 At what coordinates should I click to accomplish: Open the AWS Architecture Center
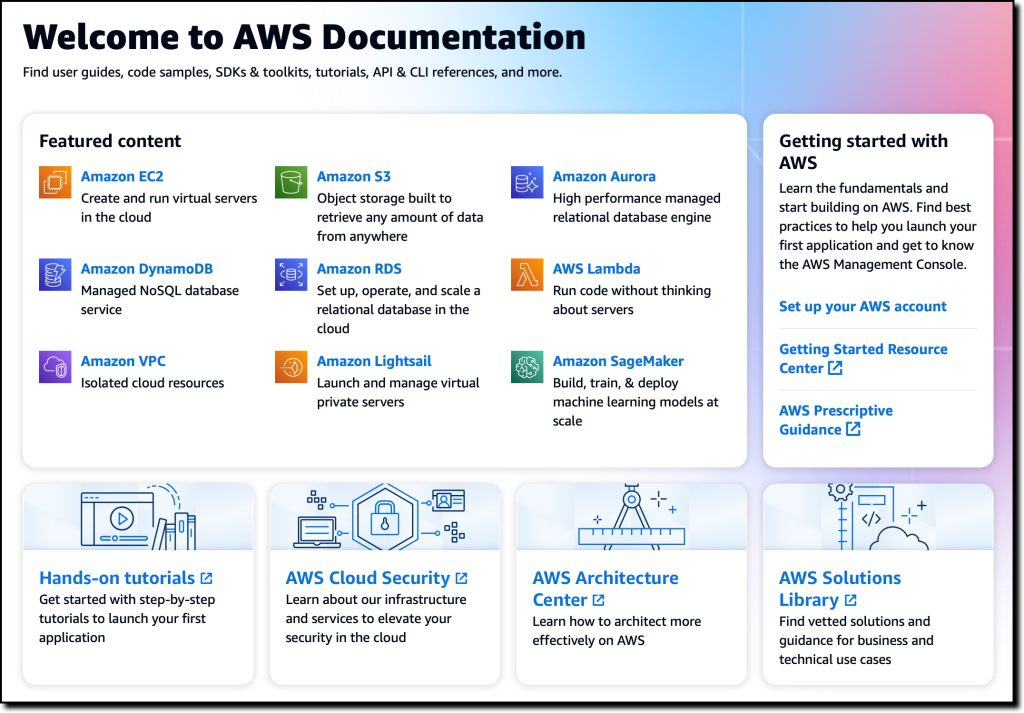point(605,578)
